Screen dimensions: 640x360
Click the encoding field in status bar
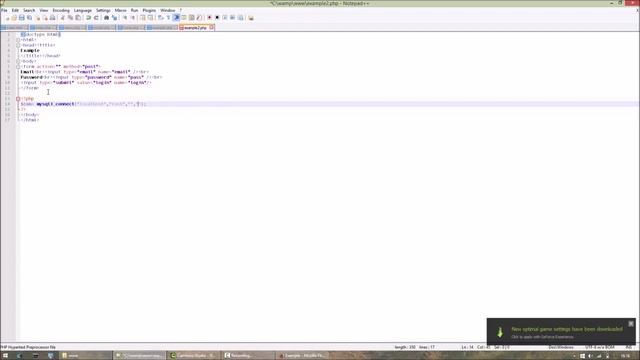600,347
